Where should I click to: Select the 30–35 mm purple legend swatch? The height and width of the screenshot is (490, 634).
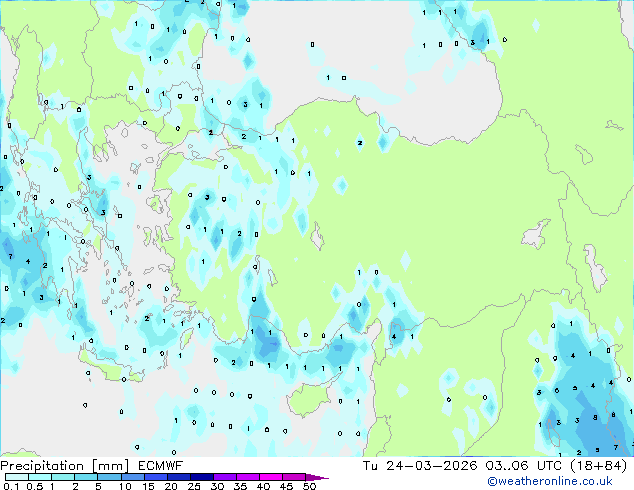pos(225,477)
